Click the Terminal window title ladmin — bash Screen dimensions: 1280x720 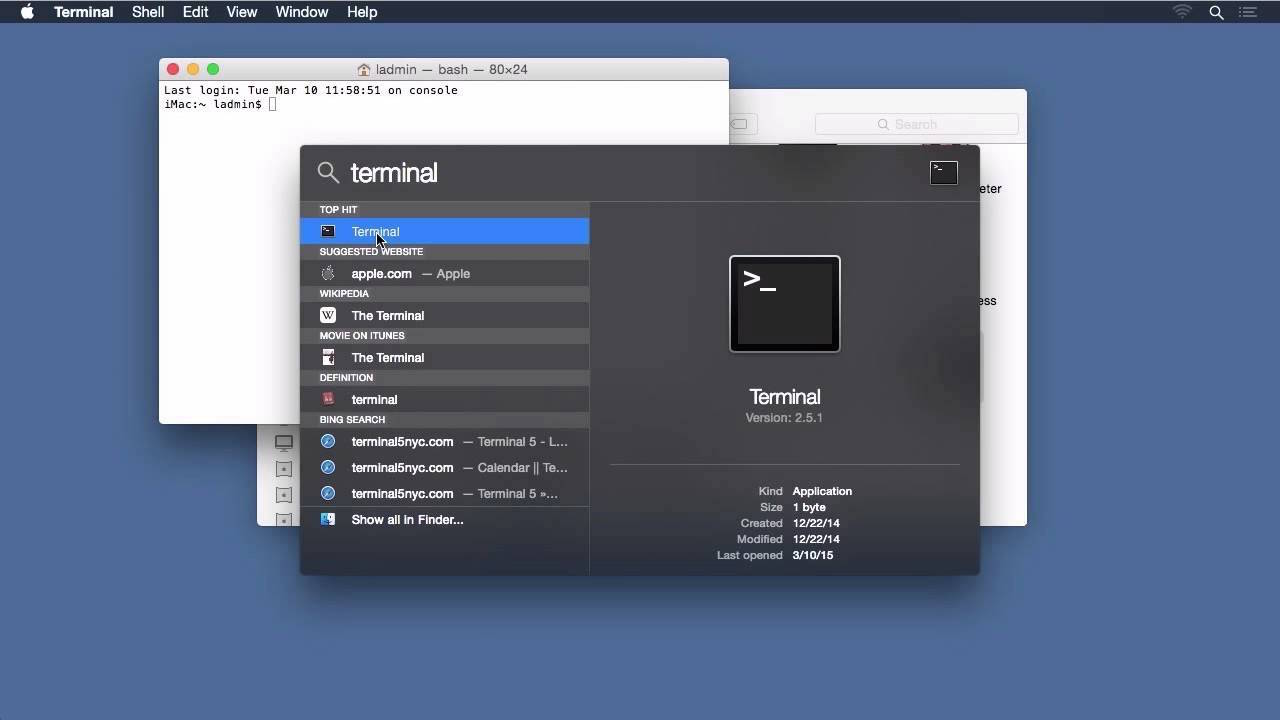pos(451,69)
